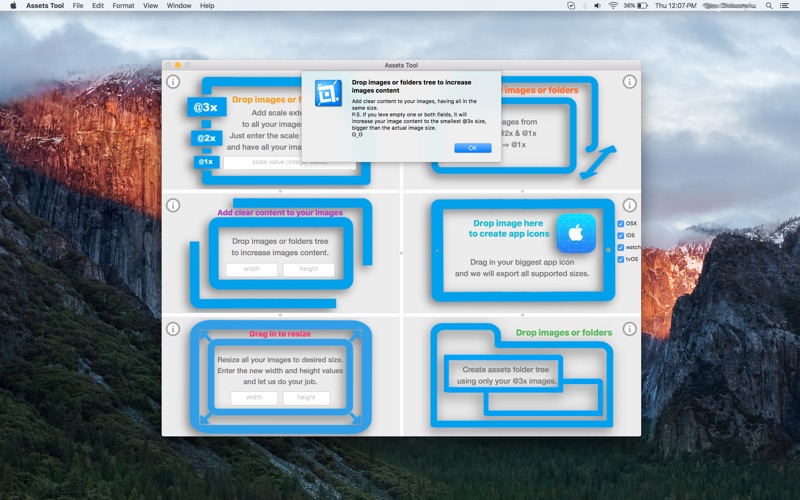Viewport: 800px width, 500px height.
Task: Click the Assets Tool icon in the dialog
Action: click(328, 93)
